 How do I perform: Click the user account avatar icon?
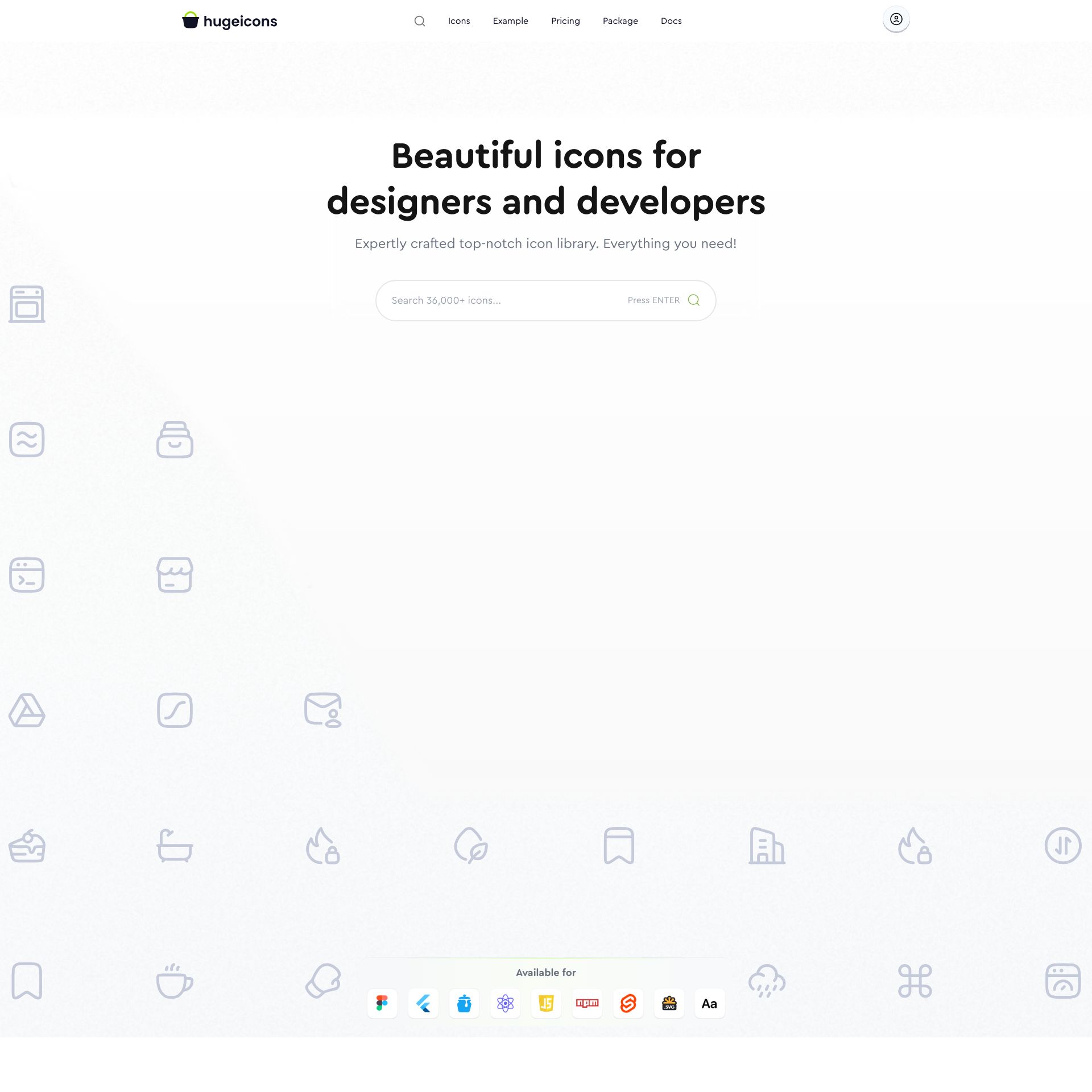(x=896, y=19)
